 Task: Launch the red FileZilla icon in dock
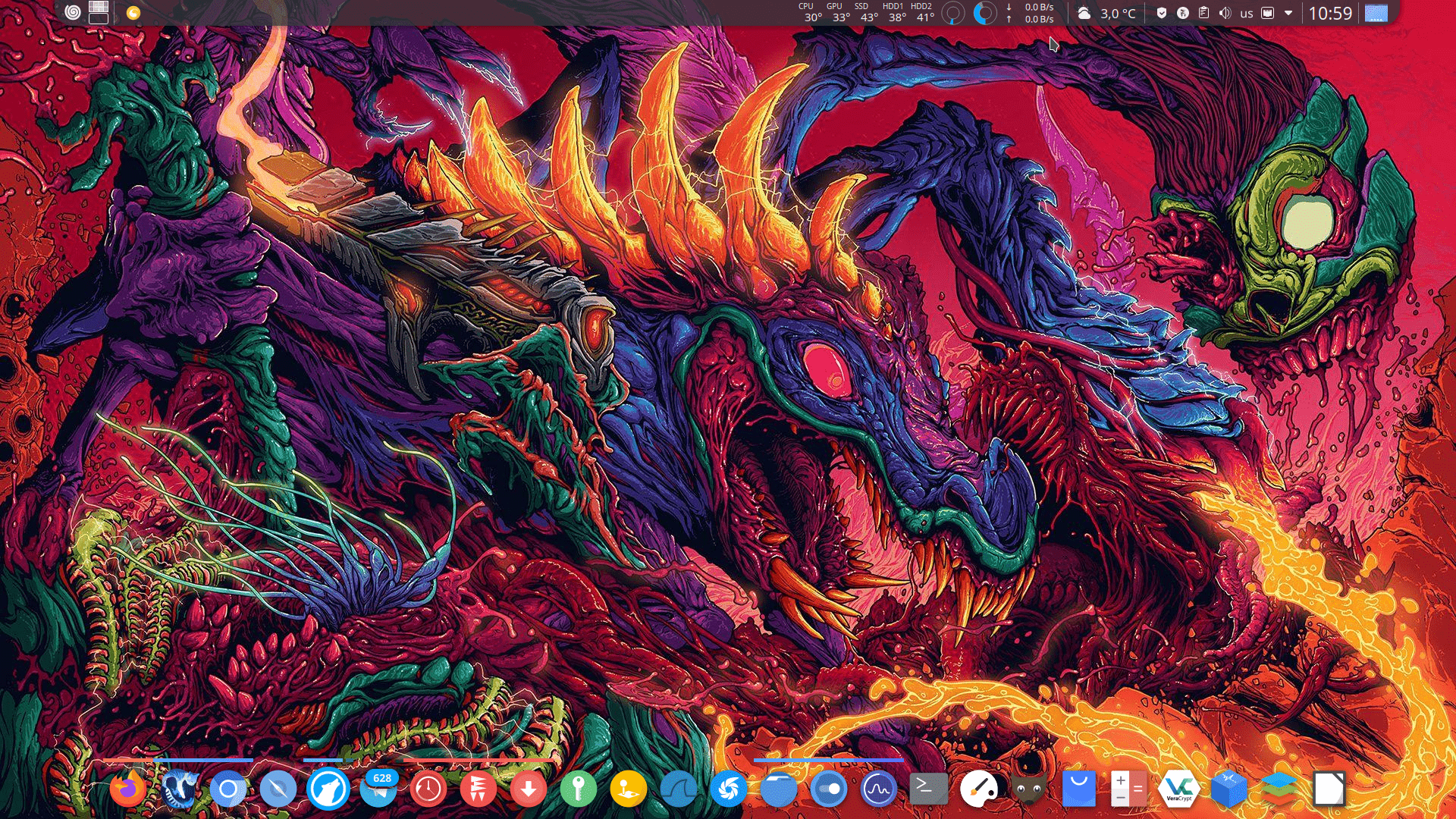[x=479, y=789]
